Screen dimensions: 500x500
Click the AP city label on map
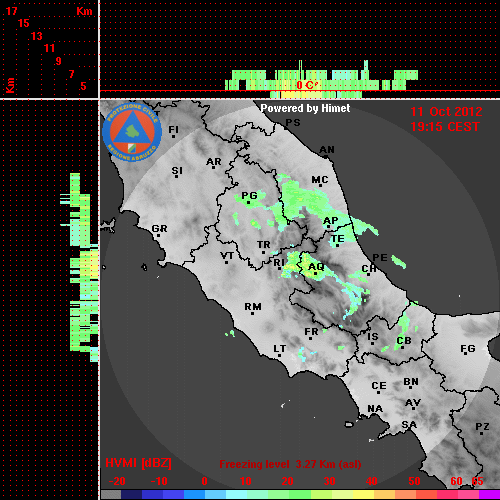[x=331, y=221]
